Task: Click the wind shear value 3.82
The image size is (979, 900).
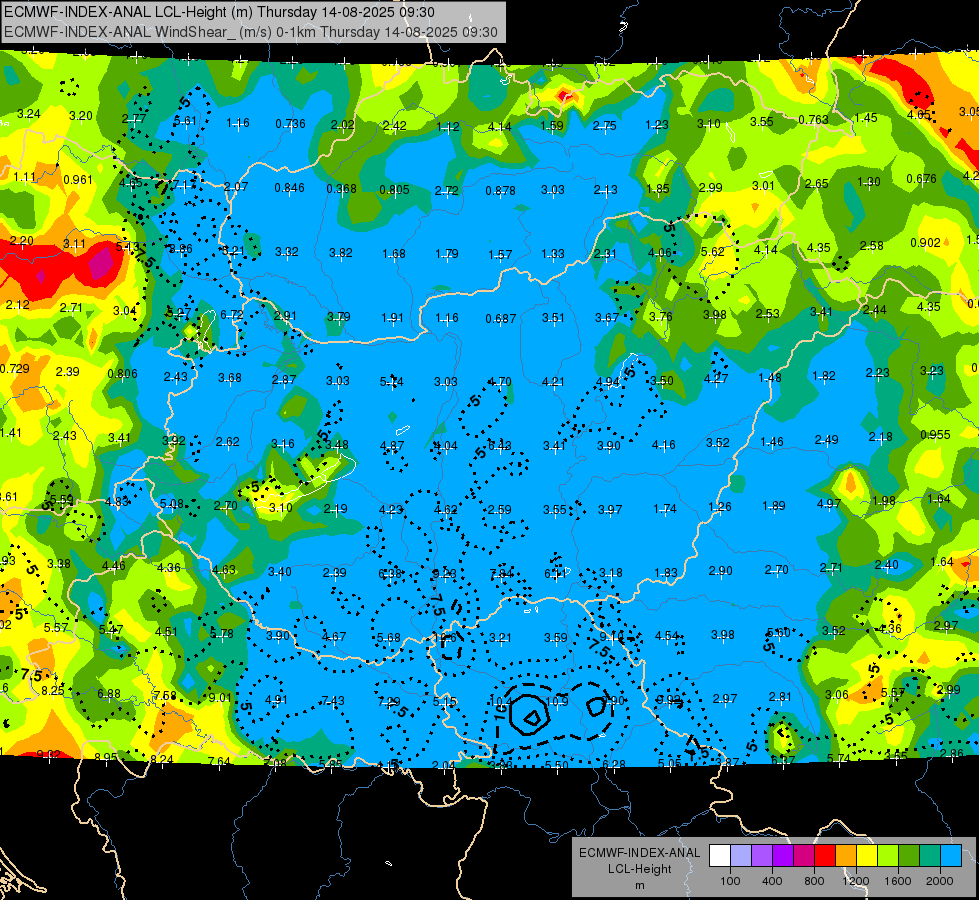Action: pyautogui.click(x=341, y=253)
